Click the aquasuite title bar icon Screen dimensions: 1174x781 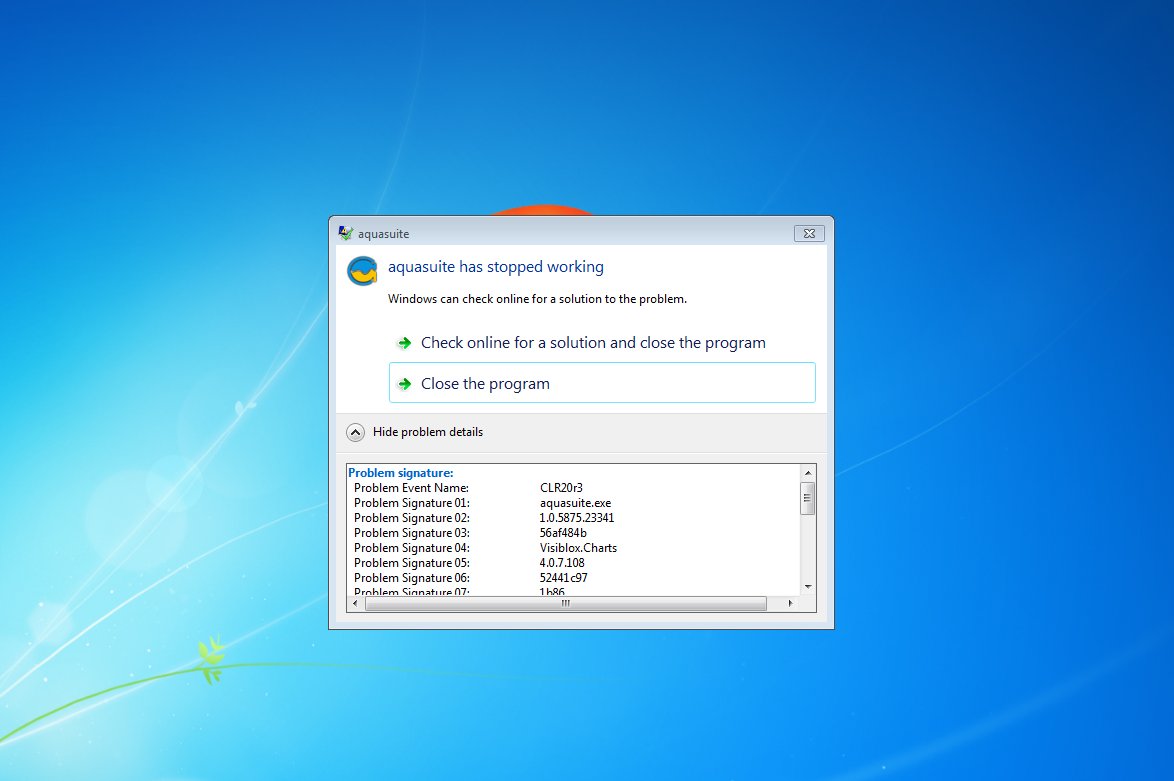(345, 234)
